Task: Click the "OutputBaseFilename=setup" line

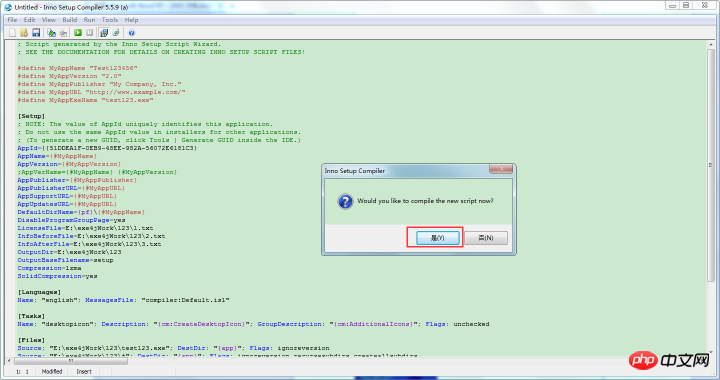Action: 65,260
